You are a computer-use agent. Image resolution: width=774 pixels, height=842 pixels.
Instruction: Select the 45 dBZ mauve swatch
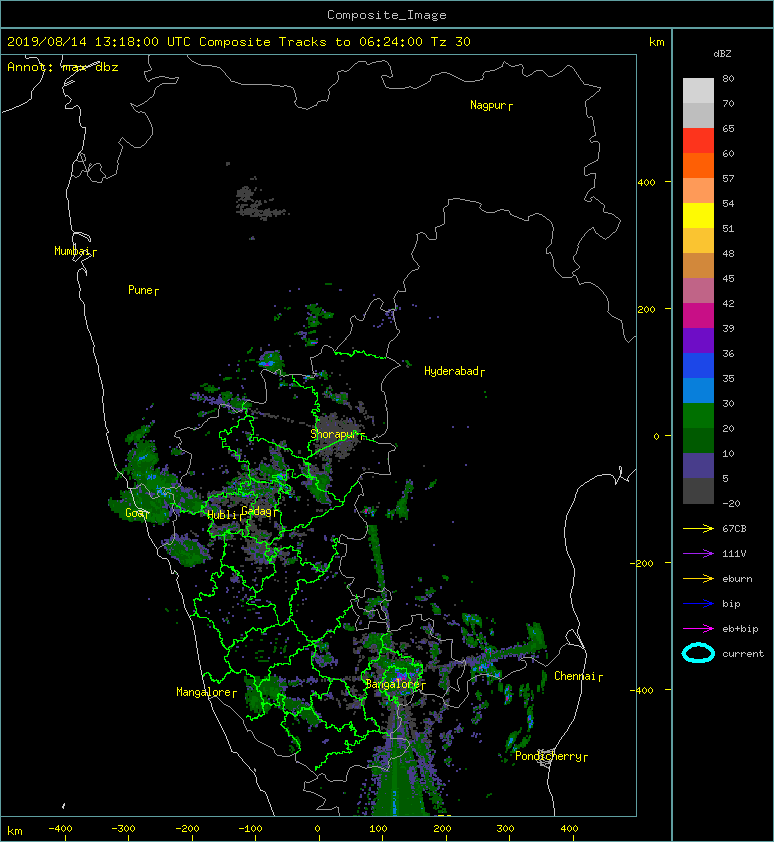(698, 291)
